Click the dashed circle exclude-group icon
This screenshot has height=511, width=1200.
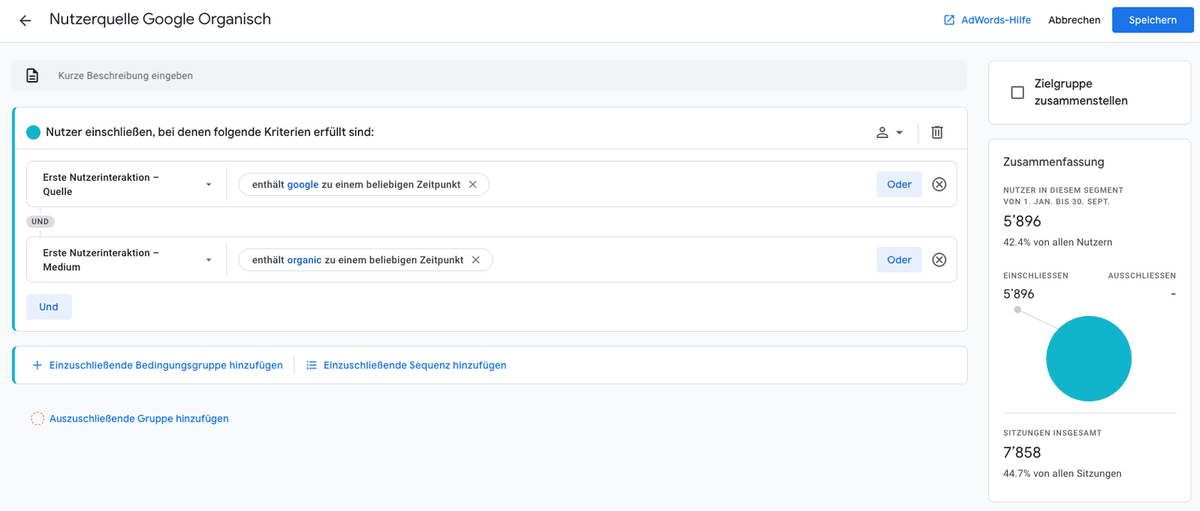(x=37, y=418)
